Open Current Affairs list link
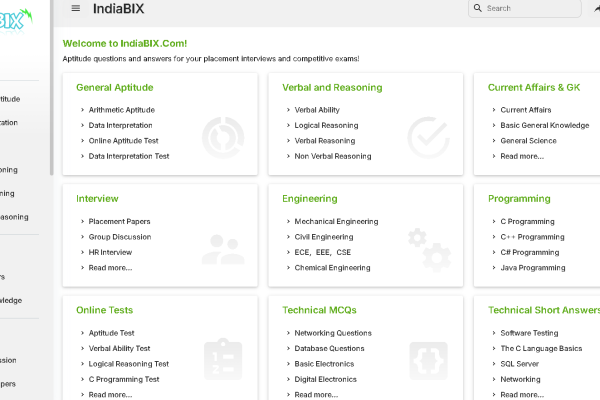Viewport: 600px width, 400px height. pos(526,110)
